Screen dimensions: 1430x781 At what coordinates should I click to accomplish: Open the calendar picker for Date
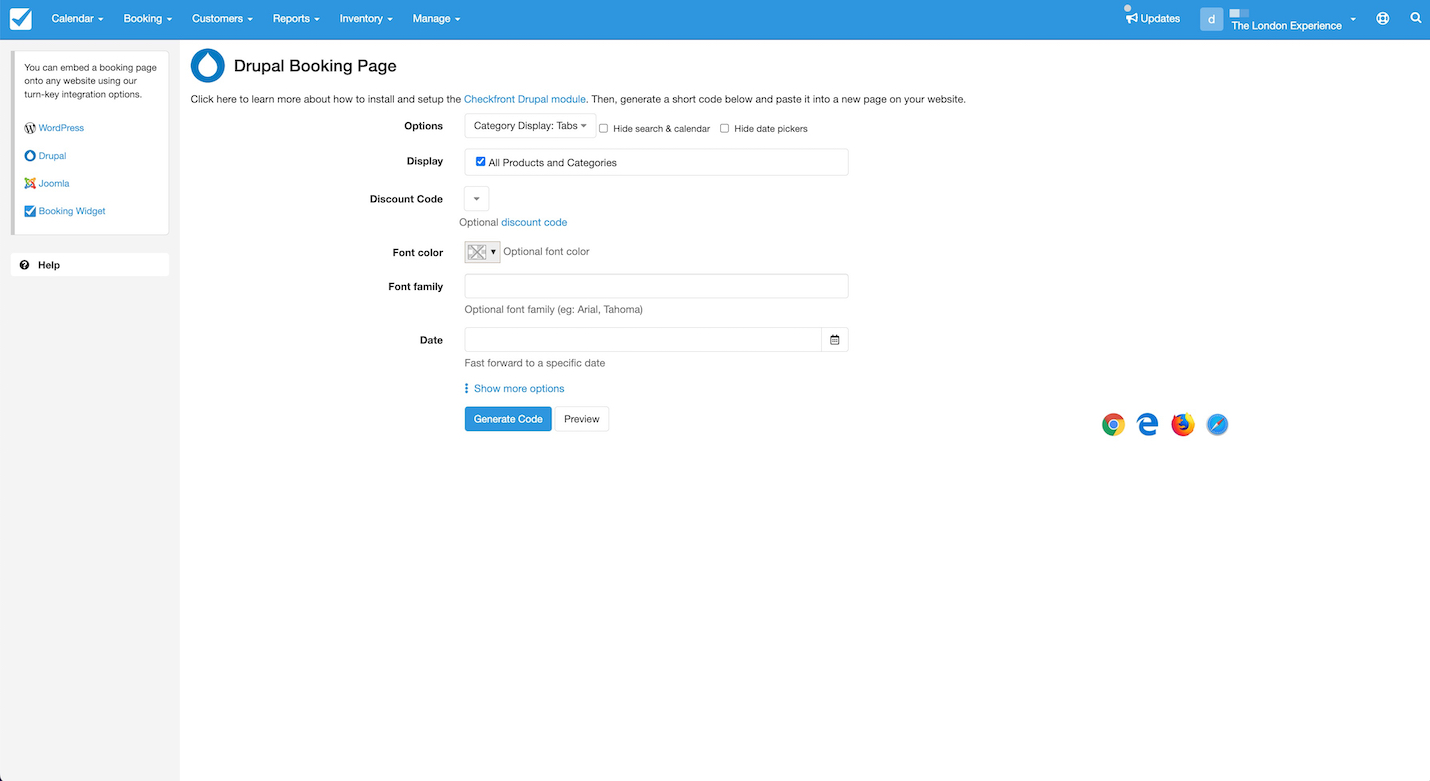point(835,340)
